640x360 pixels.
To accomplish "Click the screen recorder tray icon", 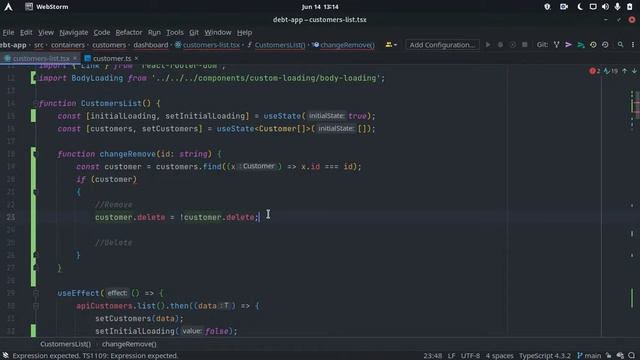I will [564, 7].
